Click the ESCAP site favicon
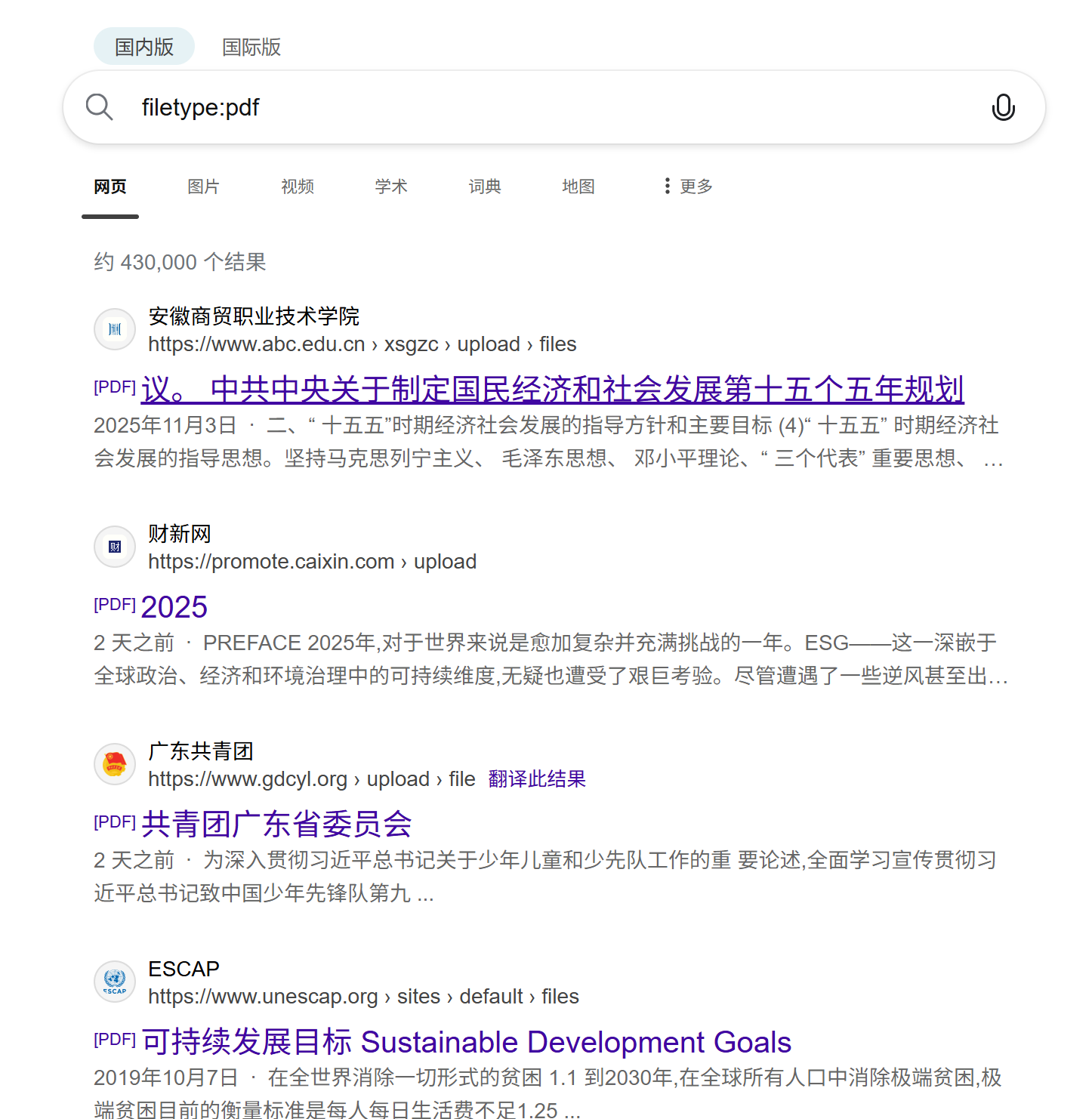This screenshot has height=1119, width=1092. coord(115,982)
